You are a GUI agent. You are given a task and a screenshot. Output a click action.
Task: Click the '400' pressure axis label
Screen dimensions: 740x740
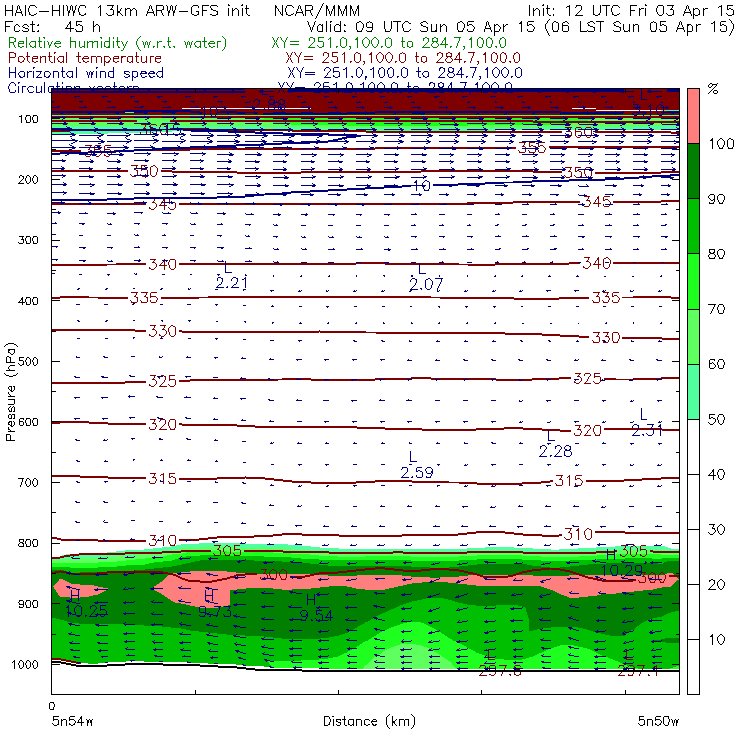(28, 301)
